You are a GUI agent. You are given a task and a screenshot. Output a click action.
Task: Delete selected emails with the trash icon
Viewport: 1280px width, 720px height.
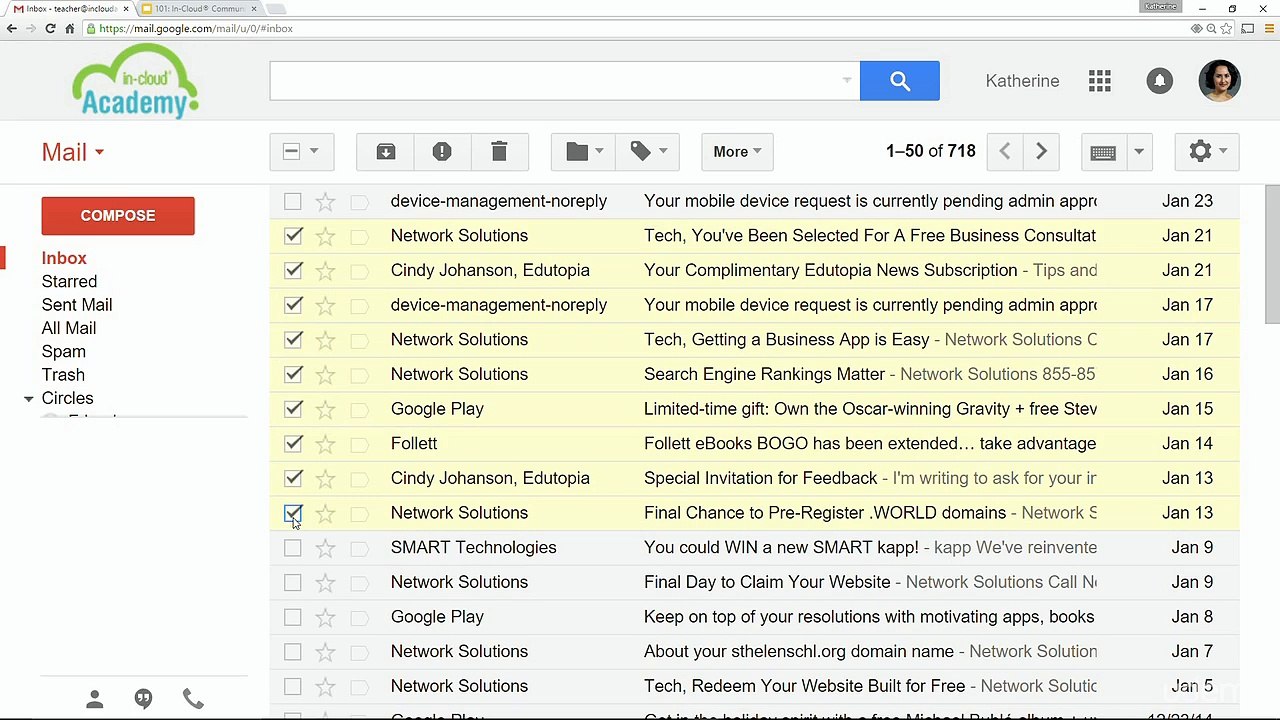(499, 152)
